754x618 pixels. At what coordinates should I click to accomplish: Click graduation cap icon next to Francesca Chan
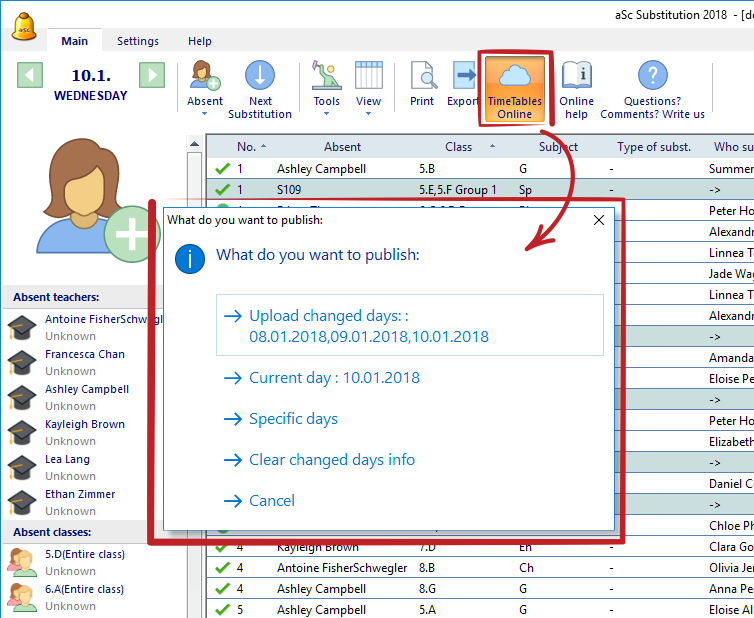[x=22, y=363]
